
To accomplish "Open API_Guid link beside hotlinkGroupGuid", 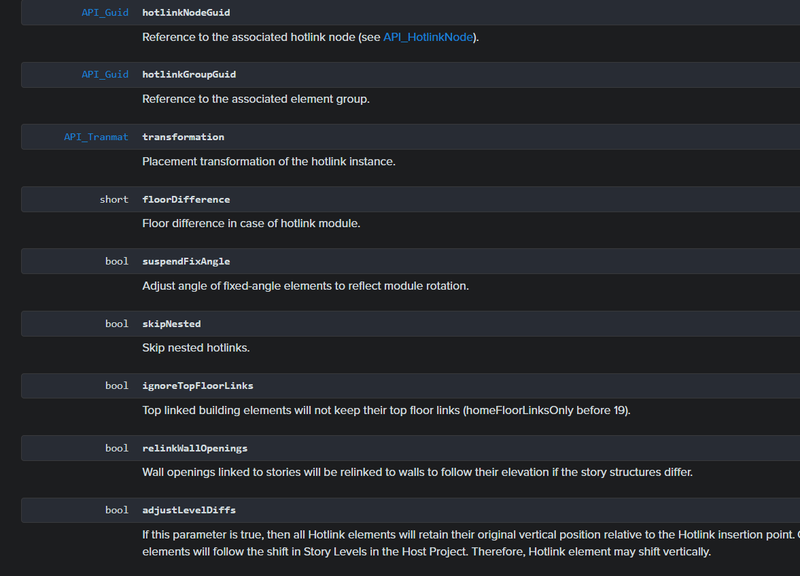I will [x=105, y=74].
